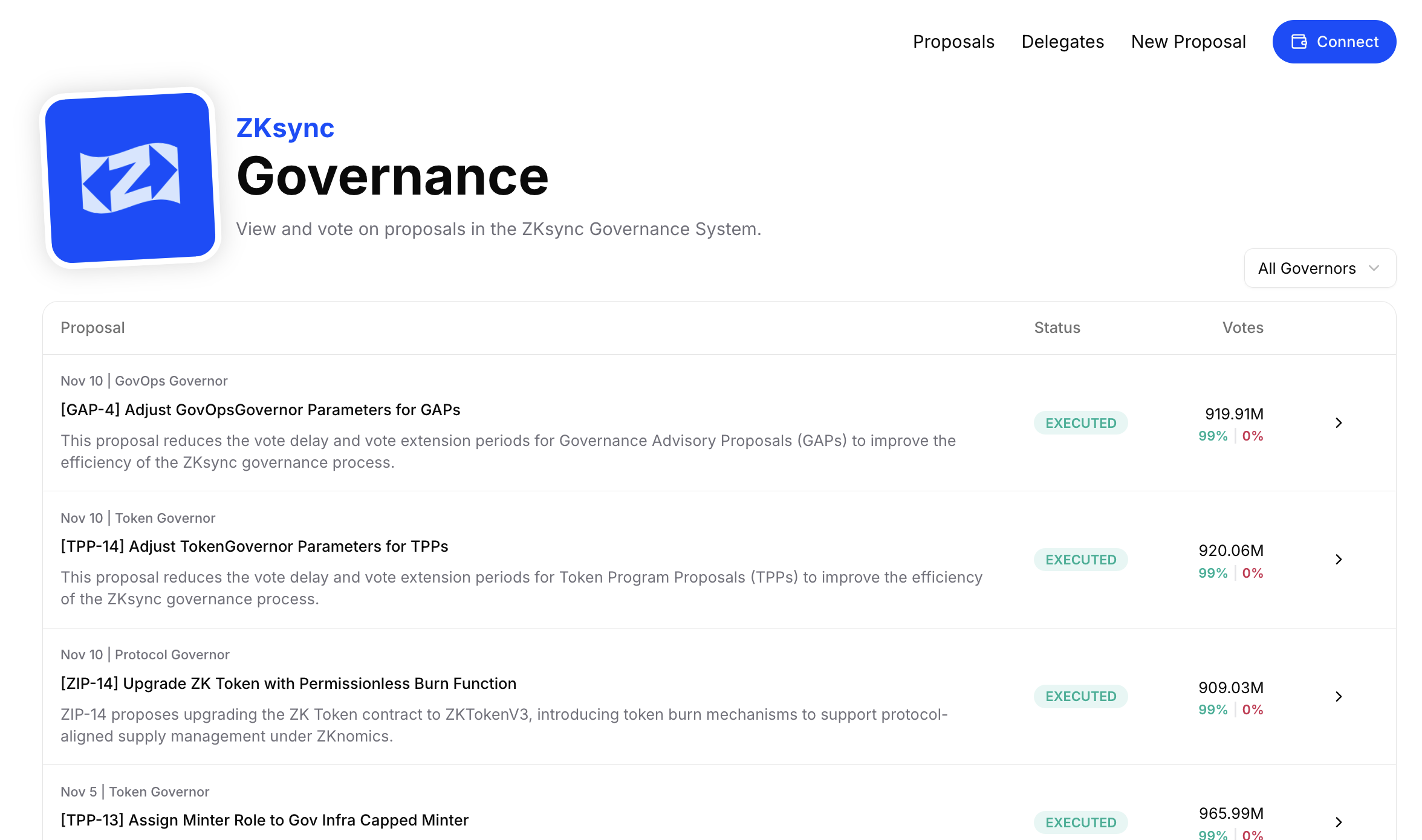Click the wallet icon in Connect button
Screen dimensions: 1422x840
1299,42
